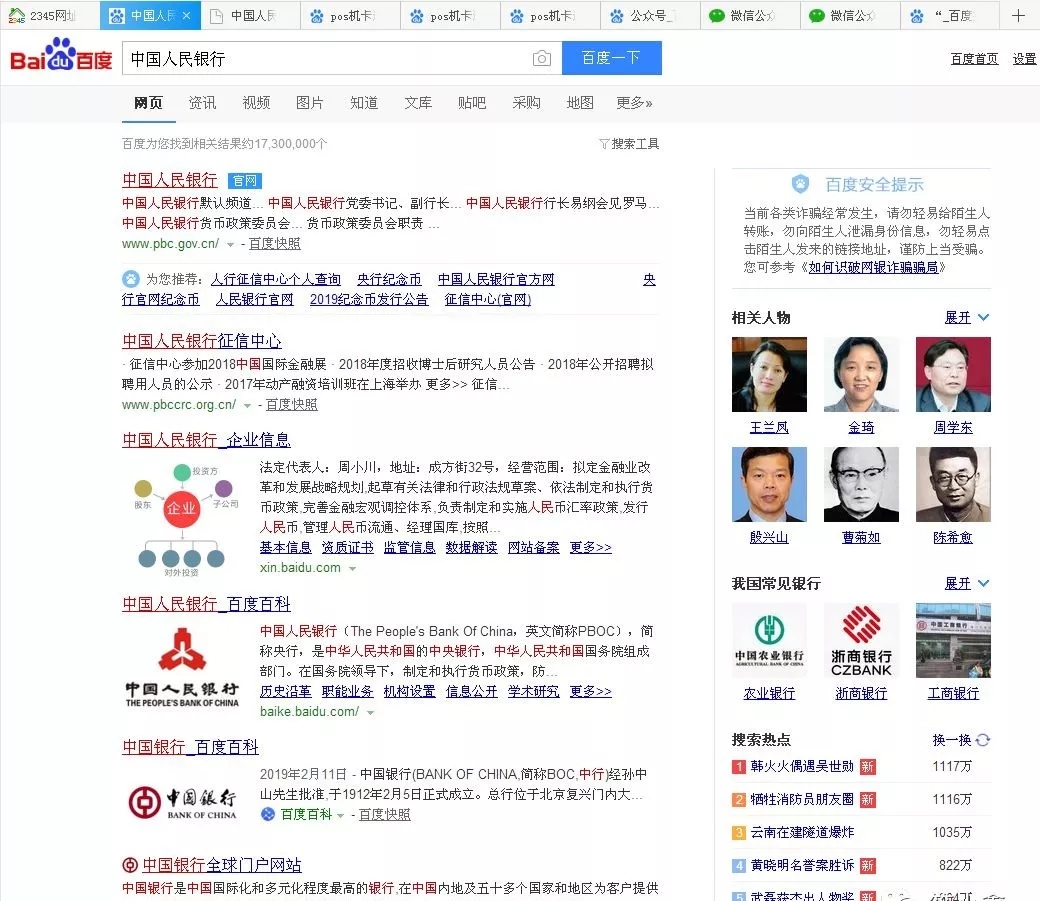Image resolution: width=1040 pixels, height=901 pixels.
Task: Click 百度安全提示 shield icon
Action: click(801, 184)
